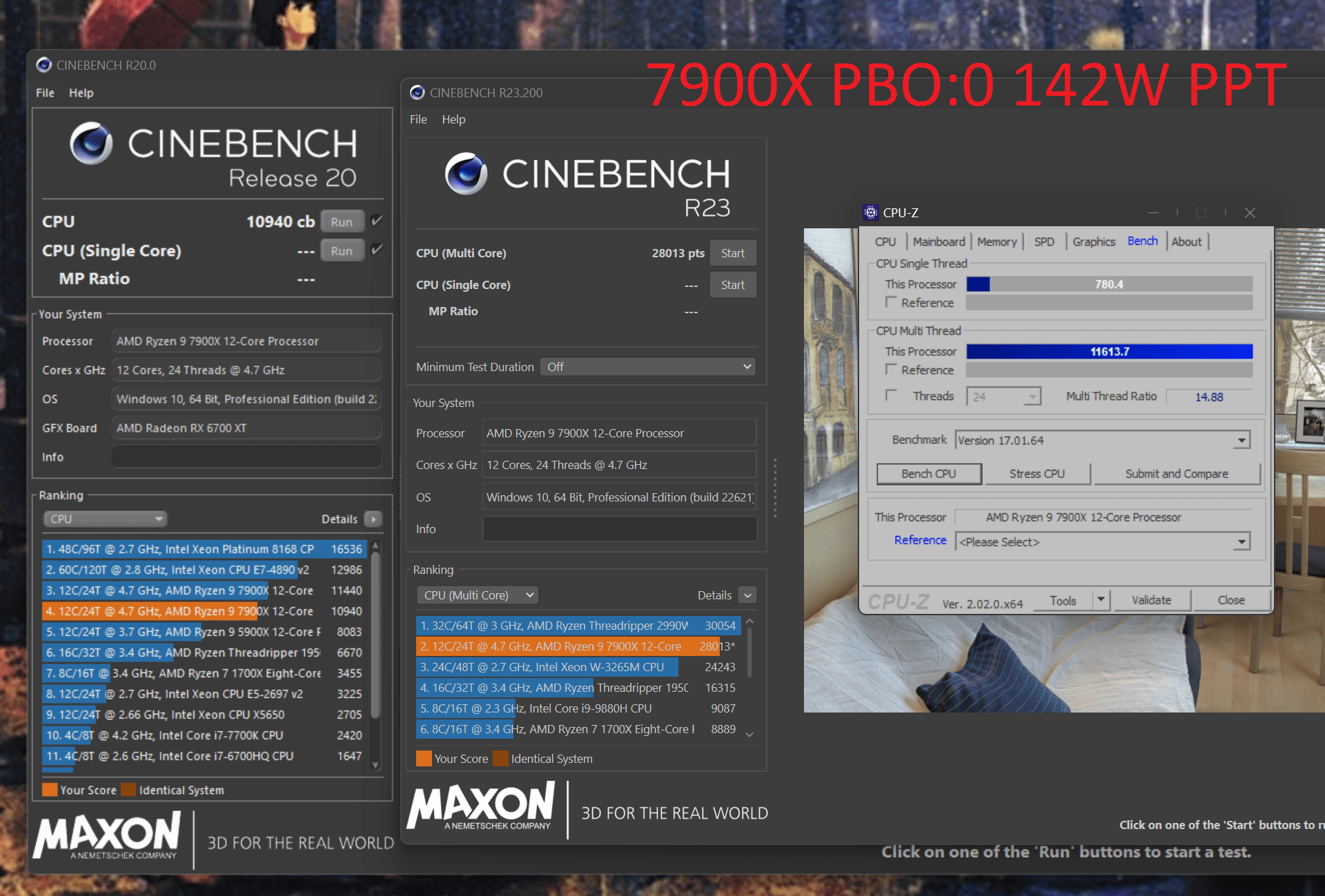Open the Tools dropdown arrow in CPU-Z
This screenshot has height=896, width=1325.
1101,600
